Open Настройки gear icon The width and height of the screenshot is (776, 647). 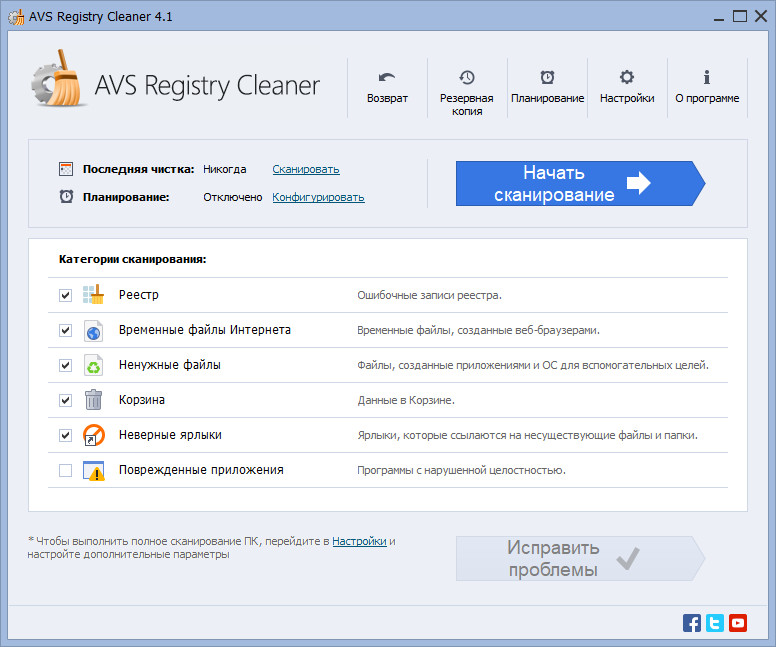click(627, 78)
